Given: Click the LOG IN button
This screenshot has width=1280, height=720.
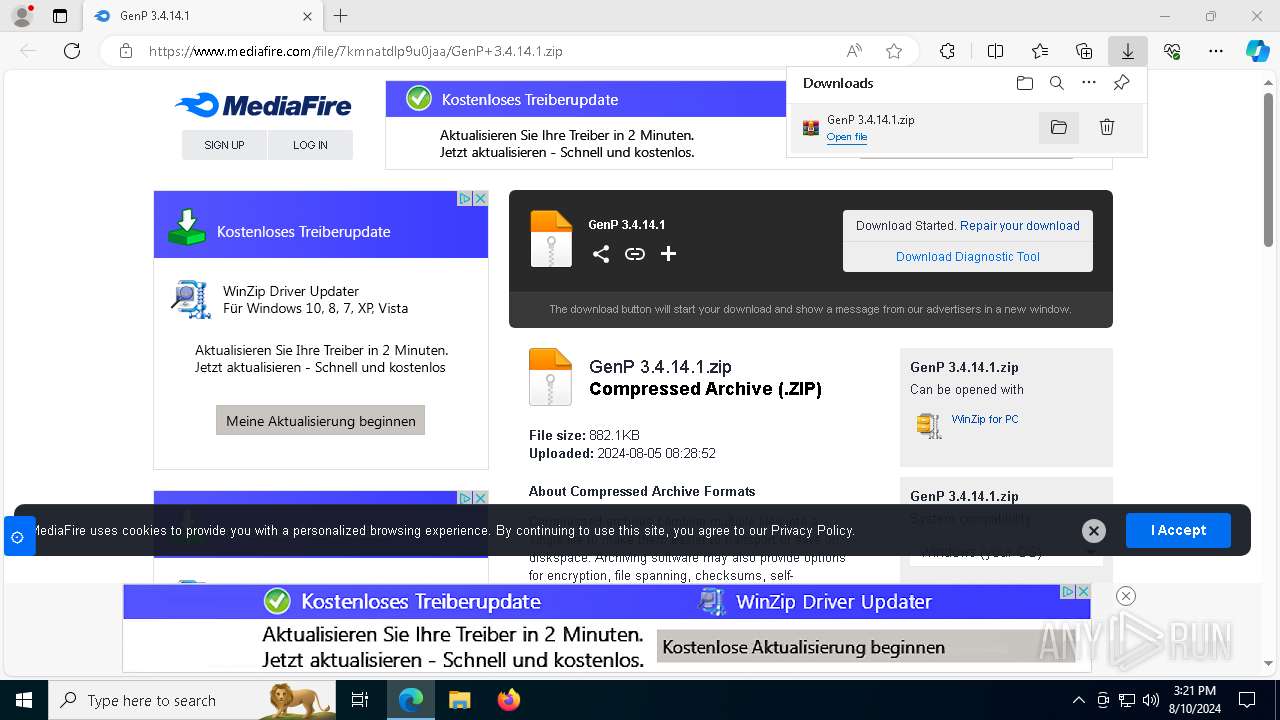Looking at the screenshot, I should (x=310, y=145).
